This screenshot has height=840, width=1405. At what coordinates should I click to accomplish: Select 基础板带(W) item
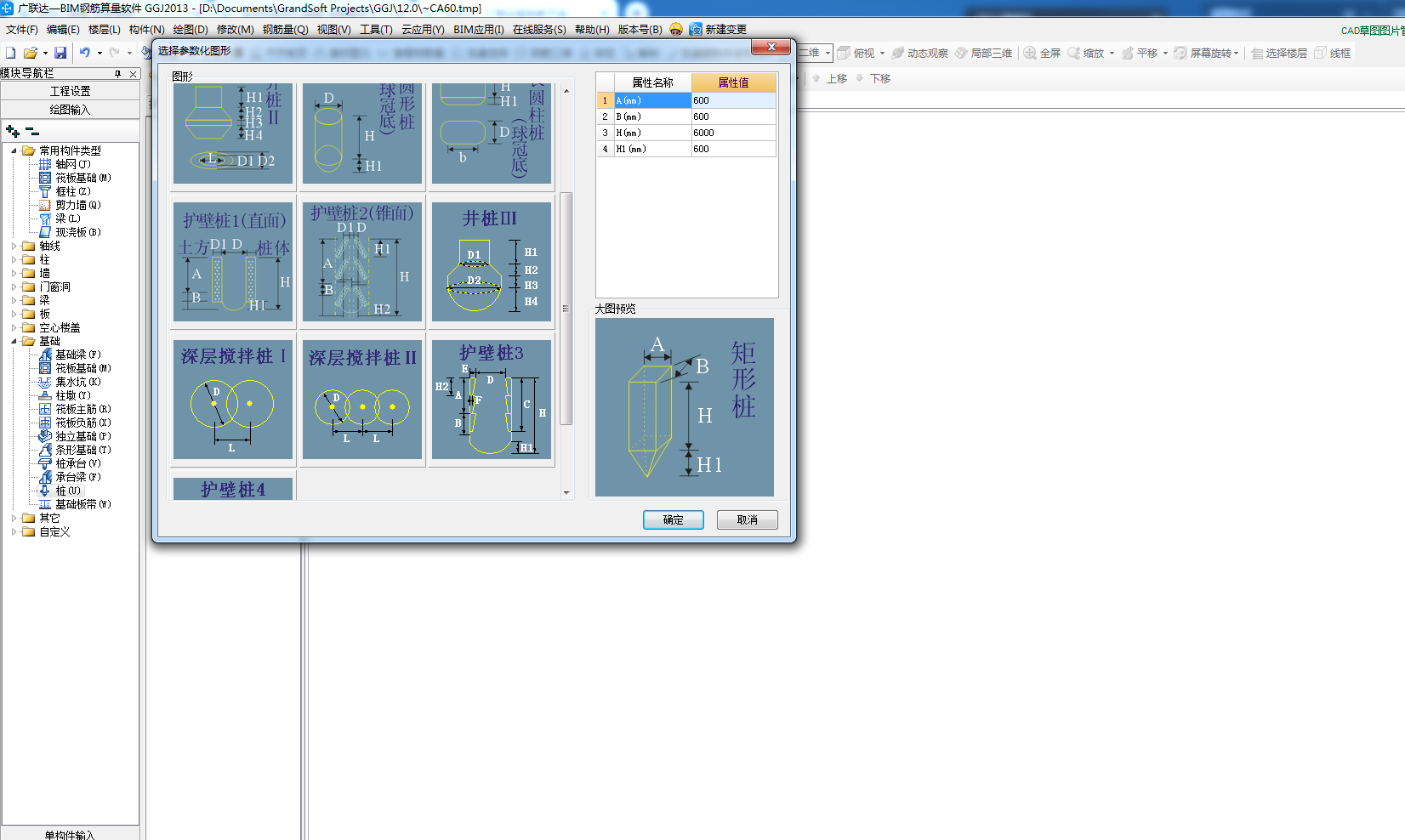pyautogui.click(x=83, y=504)
